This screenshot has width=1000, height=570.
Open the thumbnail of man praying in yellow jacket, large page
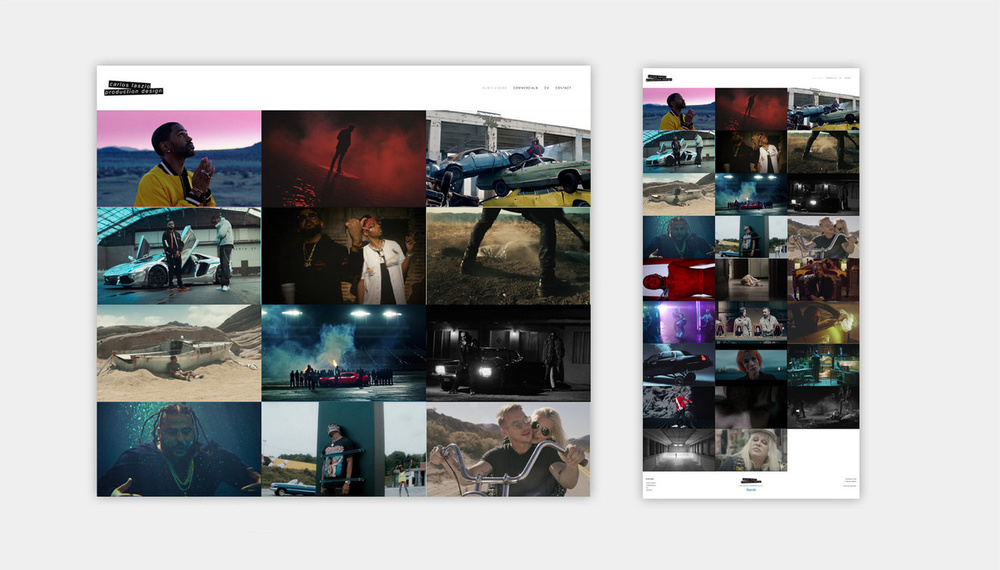coord(179,159)
